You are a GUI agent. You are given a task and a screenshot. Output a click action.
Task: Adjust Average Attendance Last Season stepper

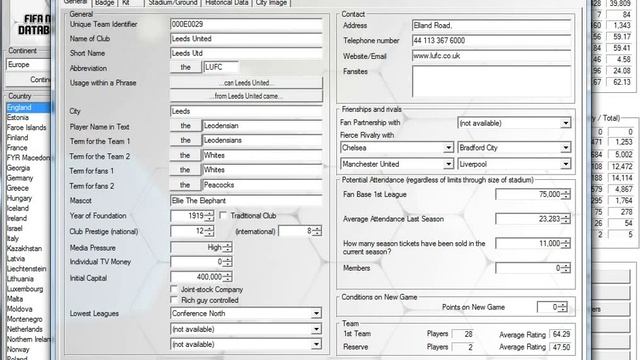coord(566,219)
